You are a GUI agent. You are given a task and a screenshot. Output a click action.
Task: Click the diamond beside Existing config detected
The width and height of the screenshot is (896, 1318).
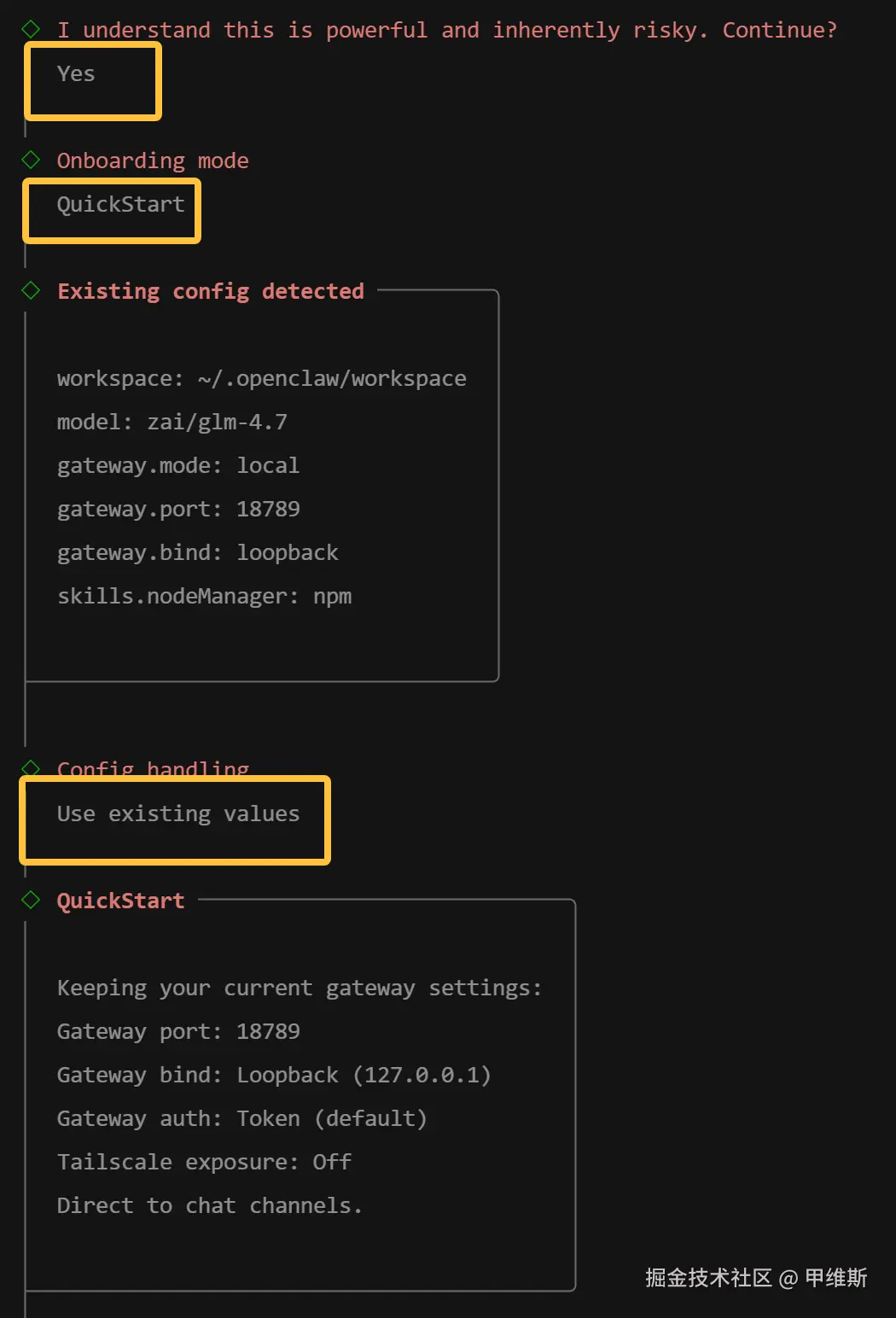pos(32,290)
